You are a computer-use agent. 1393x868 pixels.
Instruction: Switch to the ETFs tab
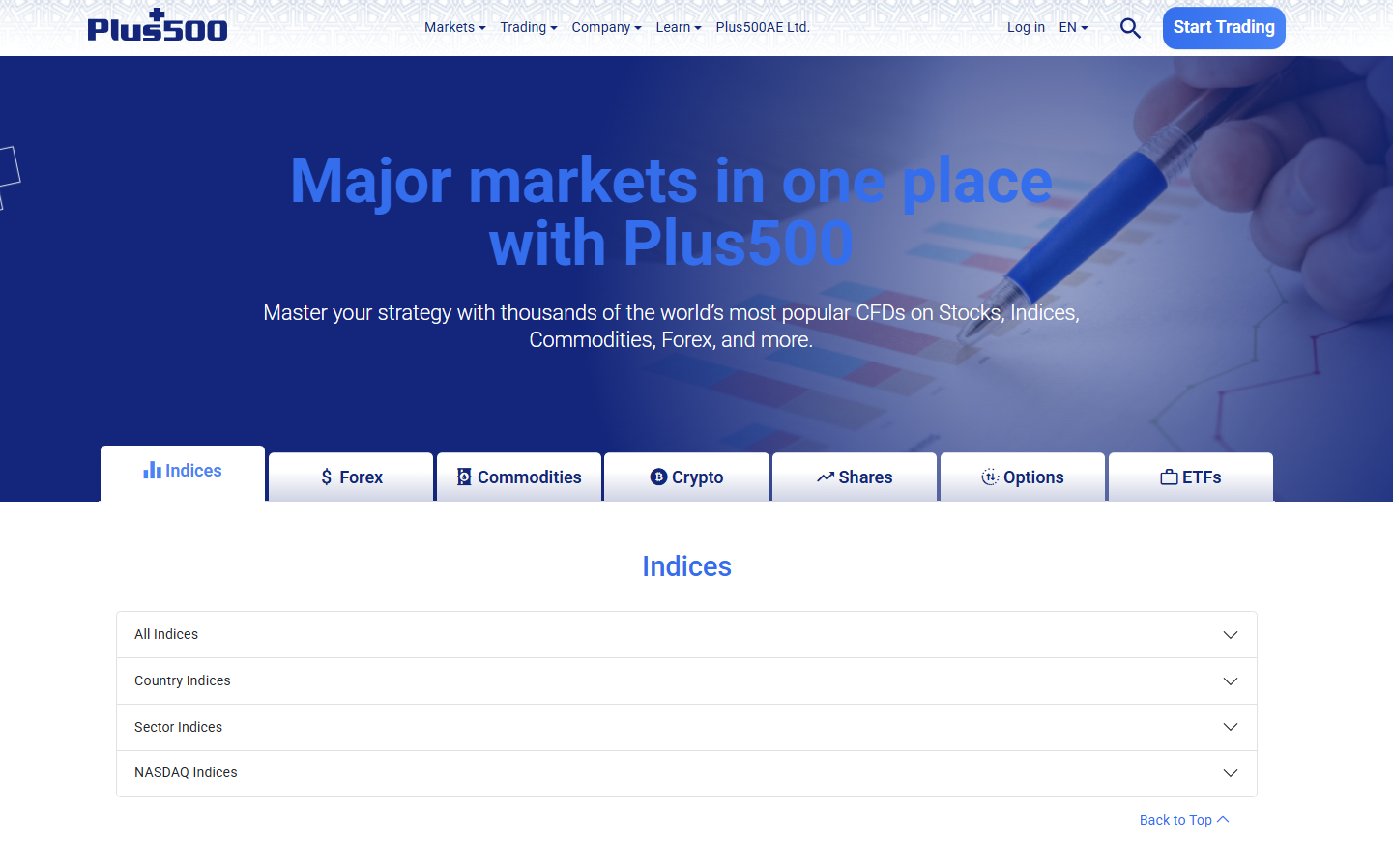[x=1191, y=477]
